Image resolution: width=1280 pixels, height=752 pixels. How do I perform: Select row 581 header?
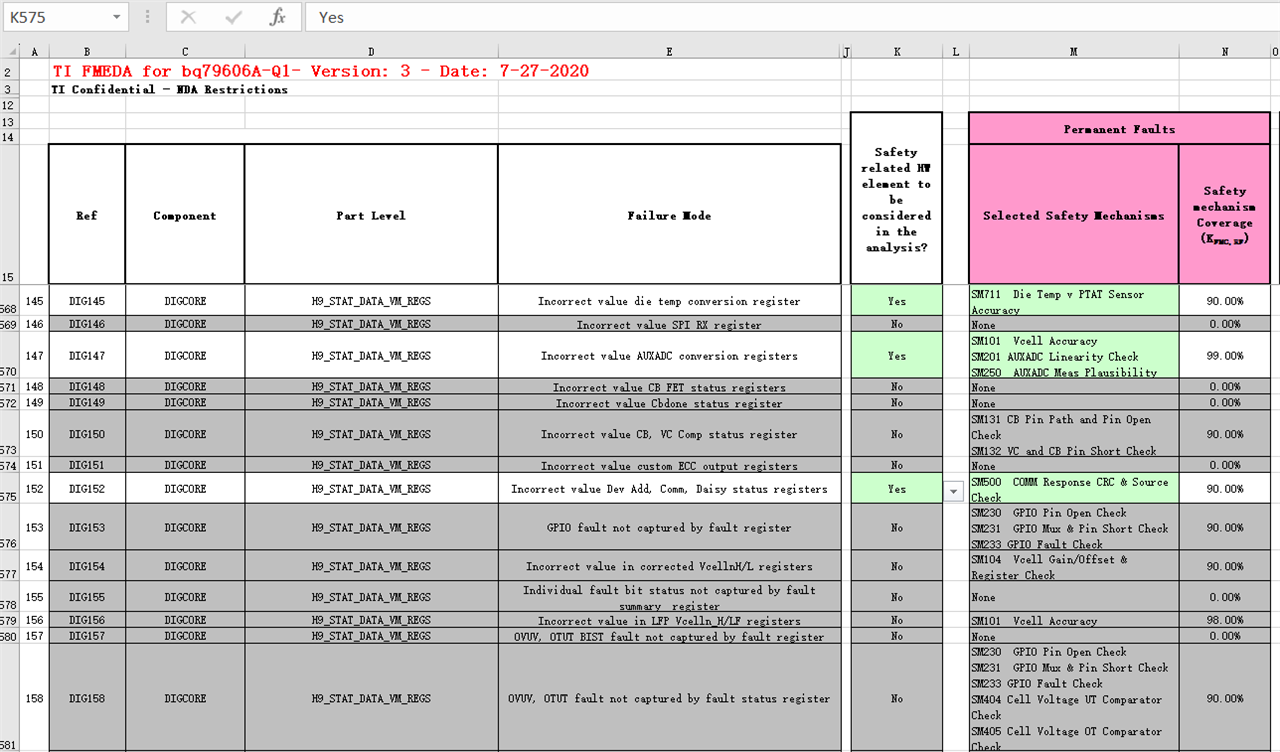coord(10,697)
